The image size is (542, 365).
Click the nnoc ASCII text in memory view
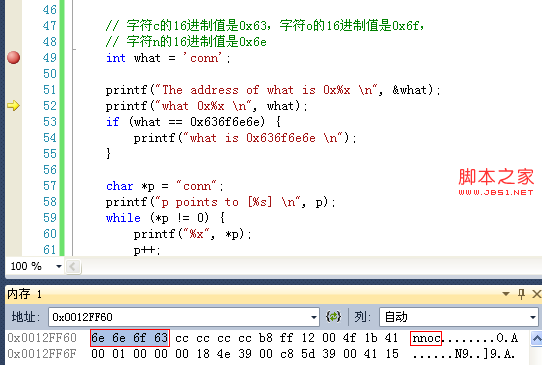426,338
